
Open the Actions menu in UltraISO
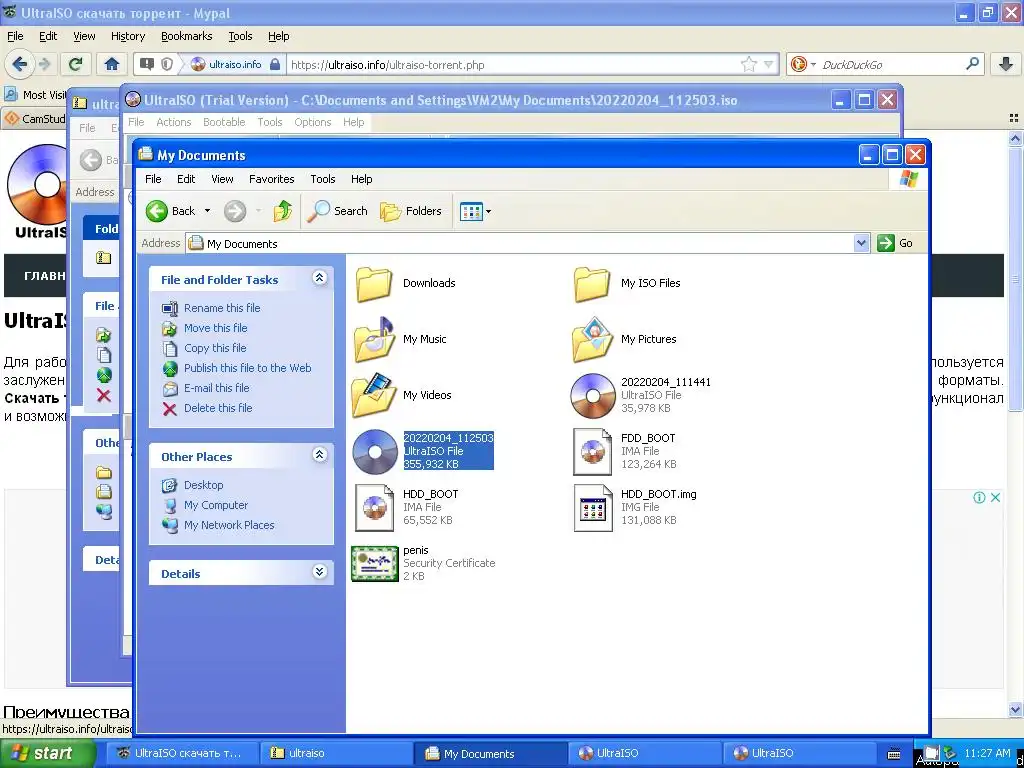[174, 122]
